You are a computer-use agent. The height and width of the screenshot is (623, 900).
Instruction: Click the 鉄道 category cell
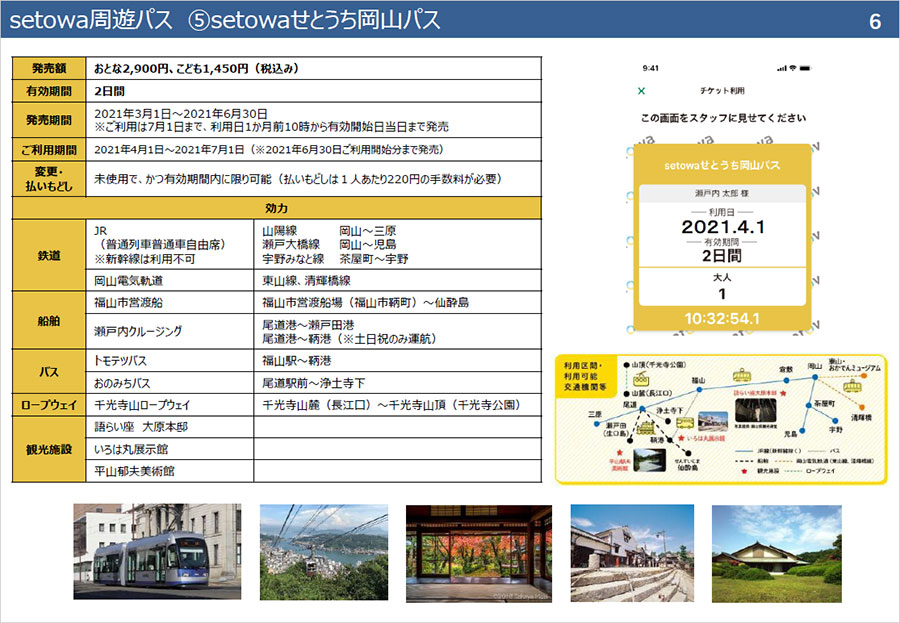pyautogui.click(x=49, y=256)
